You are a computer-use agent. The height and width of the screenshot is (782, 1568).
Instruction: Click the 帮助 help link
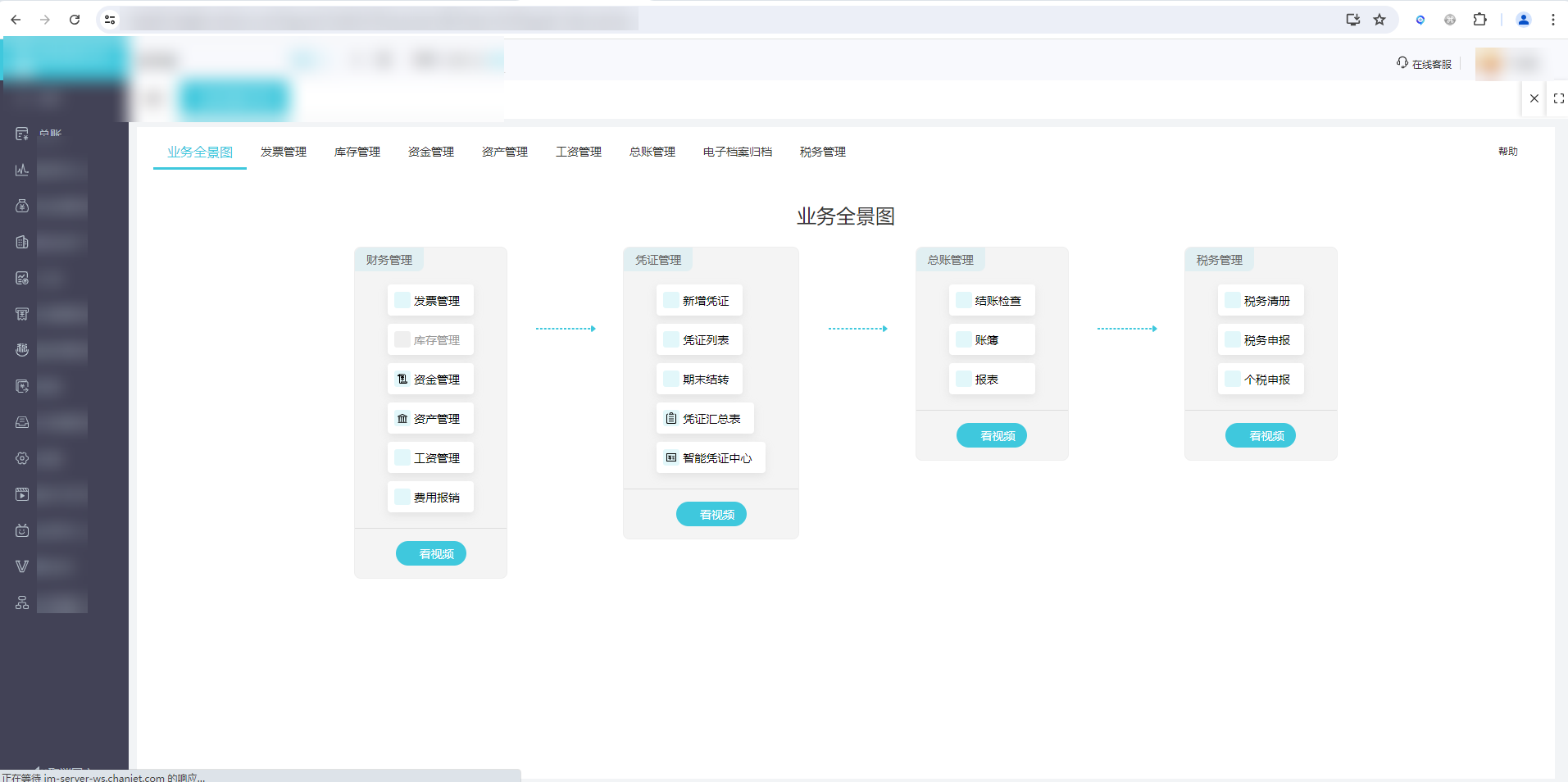1507,152
